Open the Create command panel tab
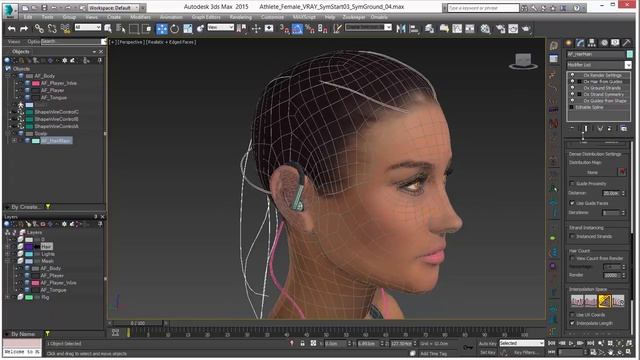Image resolution: width=640 pixels, height=360 pixels. click(x=569, y=43)
